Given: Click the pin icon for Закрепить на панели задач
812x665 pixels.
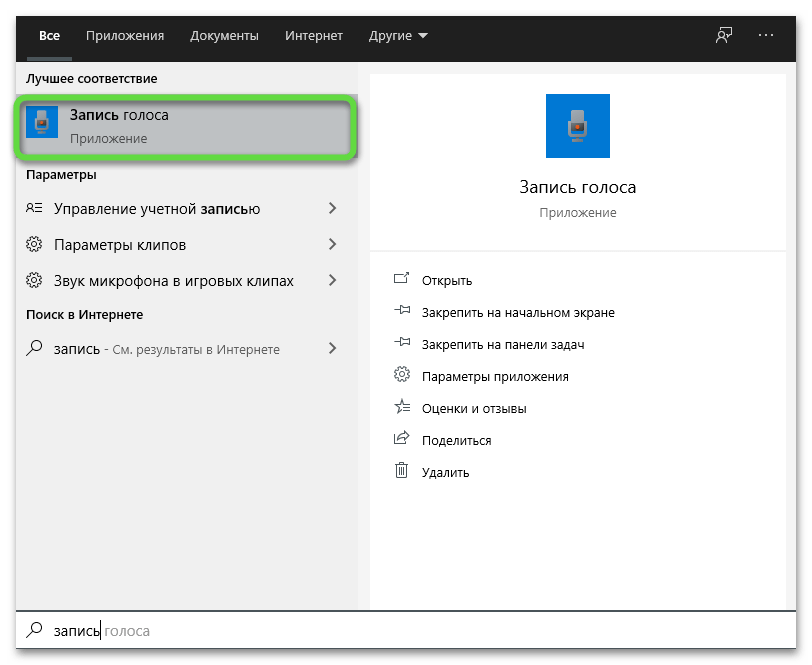Looking at the screenshot, I should pyautogui.click(x=402, y=343).
